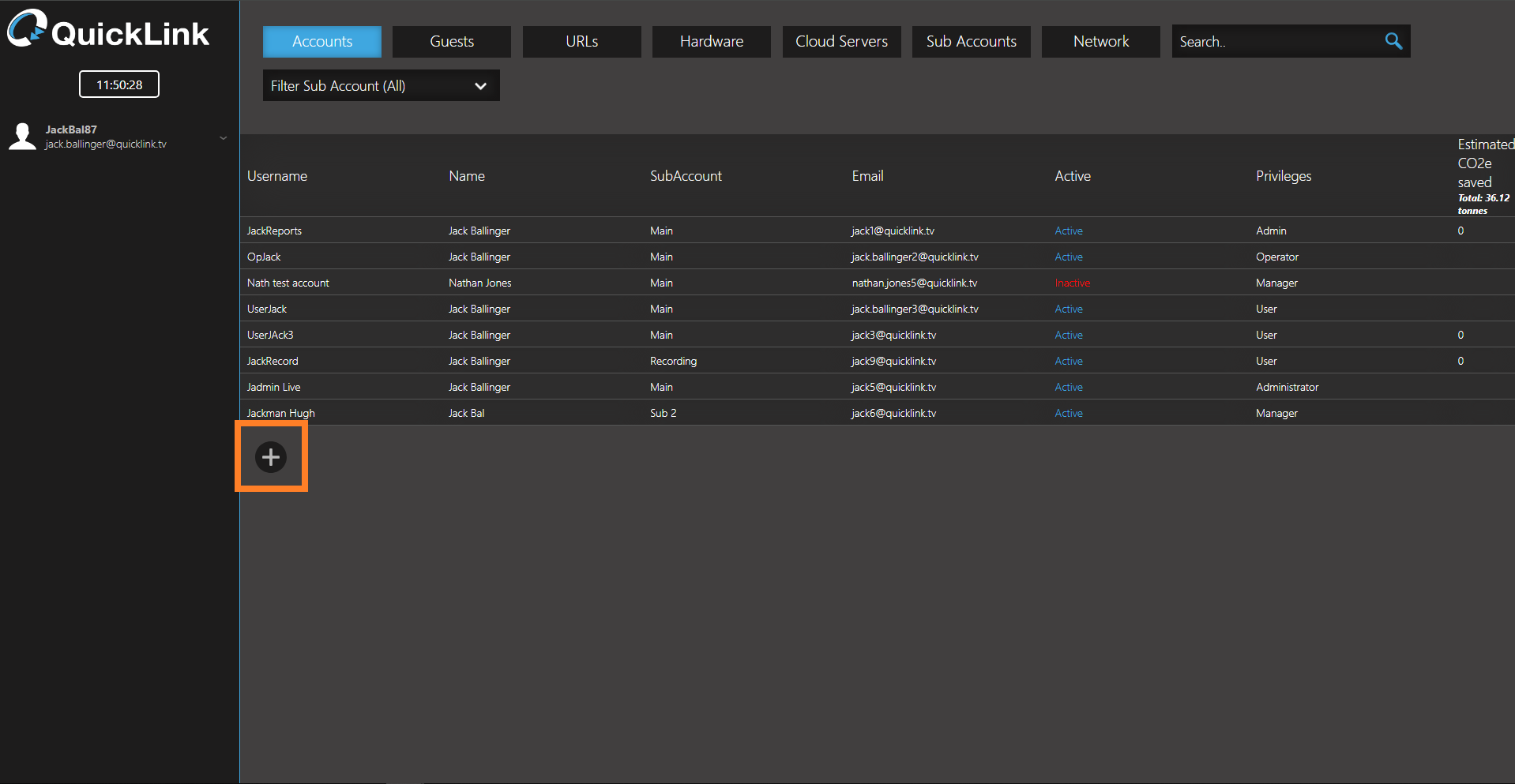This screenshot has width=1515, height=784.
Task: Click the add account plus icon
Action: coord(271,457)
